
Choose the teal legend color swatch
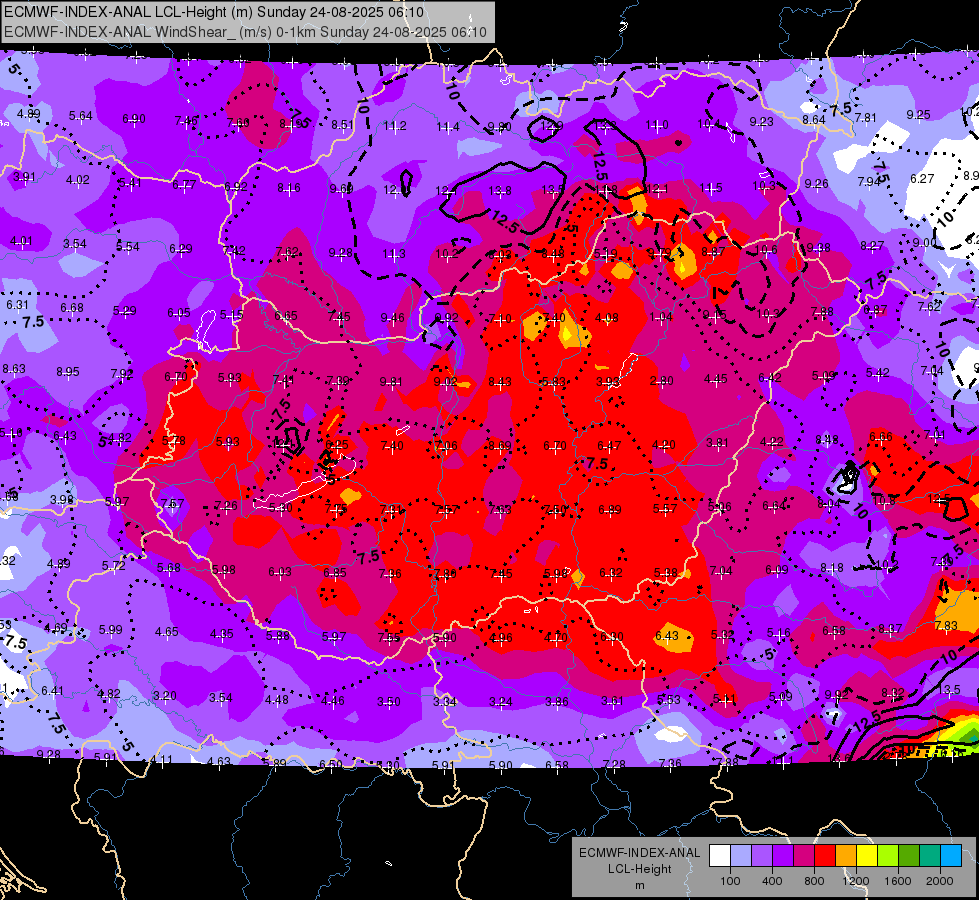tap(930, 856)
